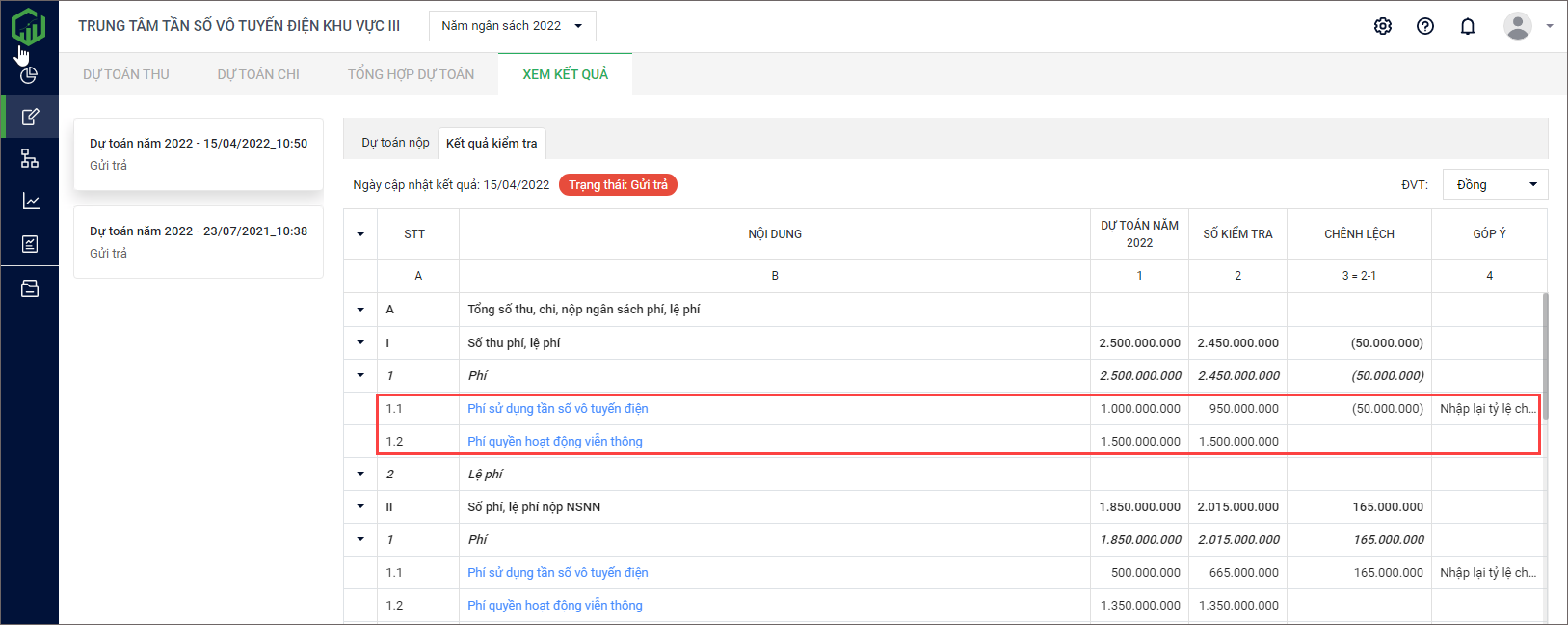
Task: Switch to the Dự toán nộp sub-tab
Action: 395,143
